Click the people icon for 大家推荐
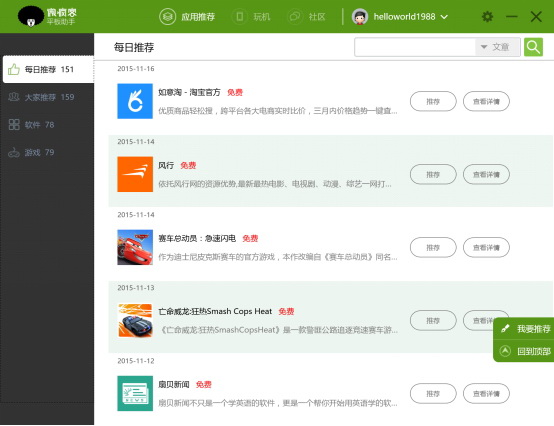 [14, 96]
